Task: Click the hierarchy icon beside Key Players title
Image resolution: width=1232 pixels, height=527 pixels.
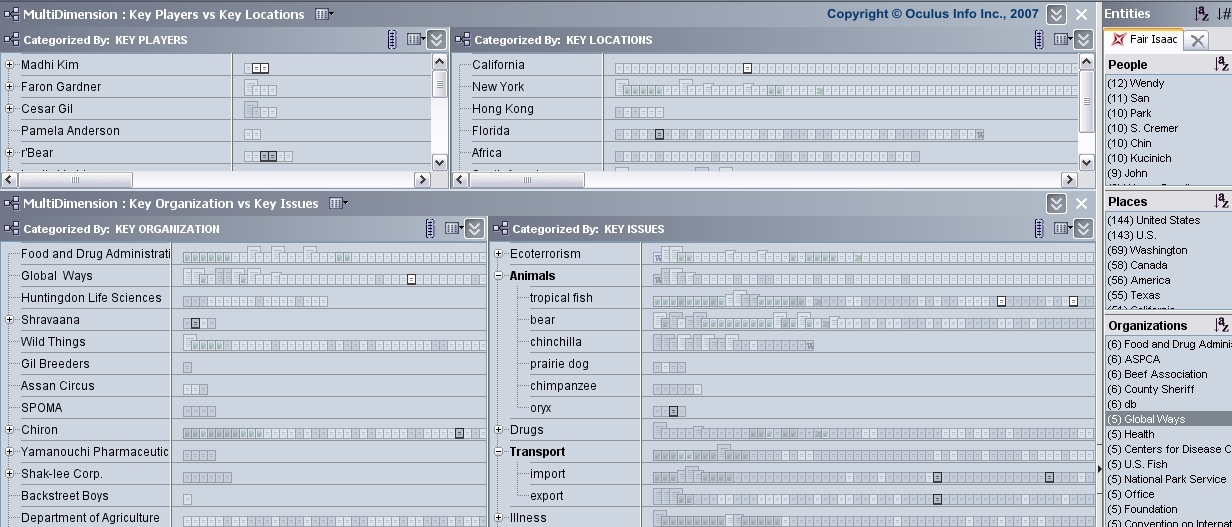Action: click(11, 15)
